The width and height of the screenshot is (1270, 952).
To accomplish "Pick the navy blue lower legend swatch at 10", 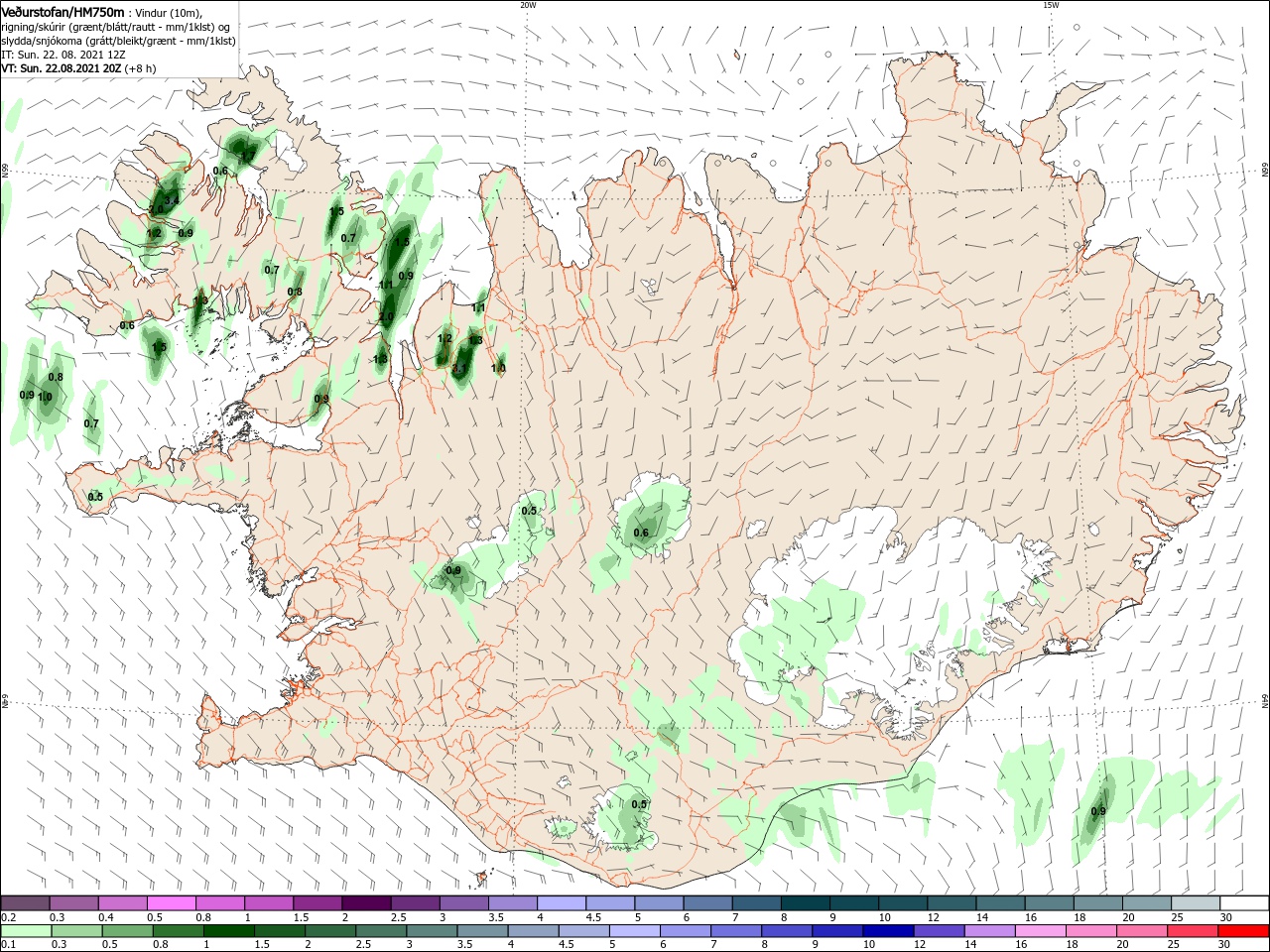I will 887,931.
